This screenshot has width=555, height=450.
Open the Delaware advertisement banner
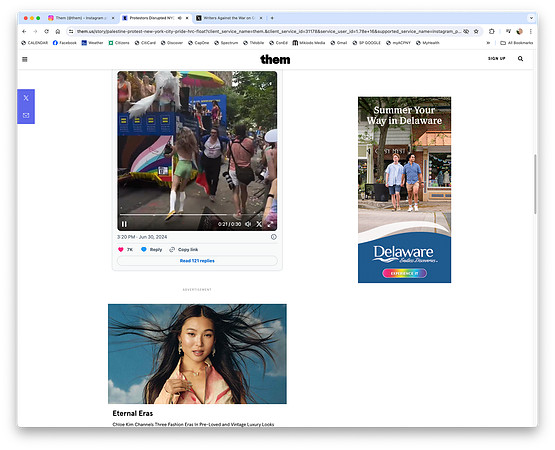tap(404, 190)
